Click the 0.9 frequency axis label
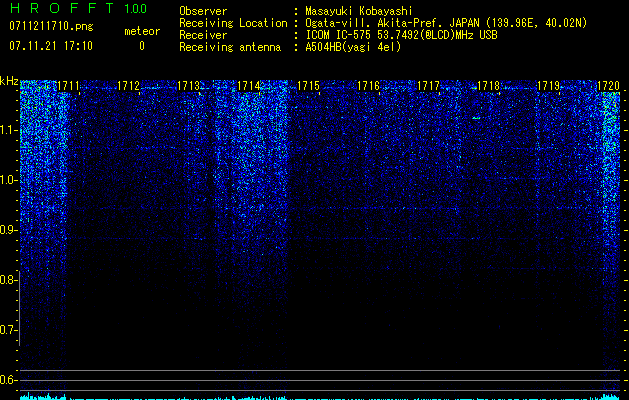Screen dimensions: 629x400 (9, 230)
